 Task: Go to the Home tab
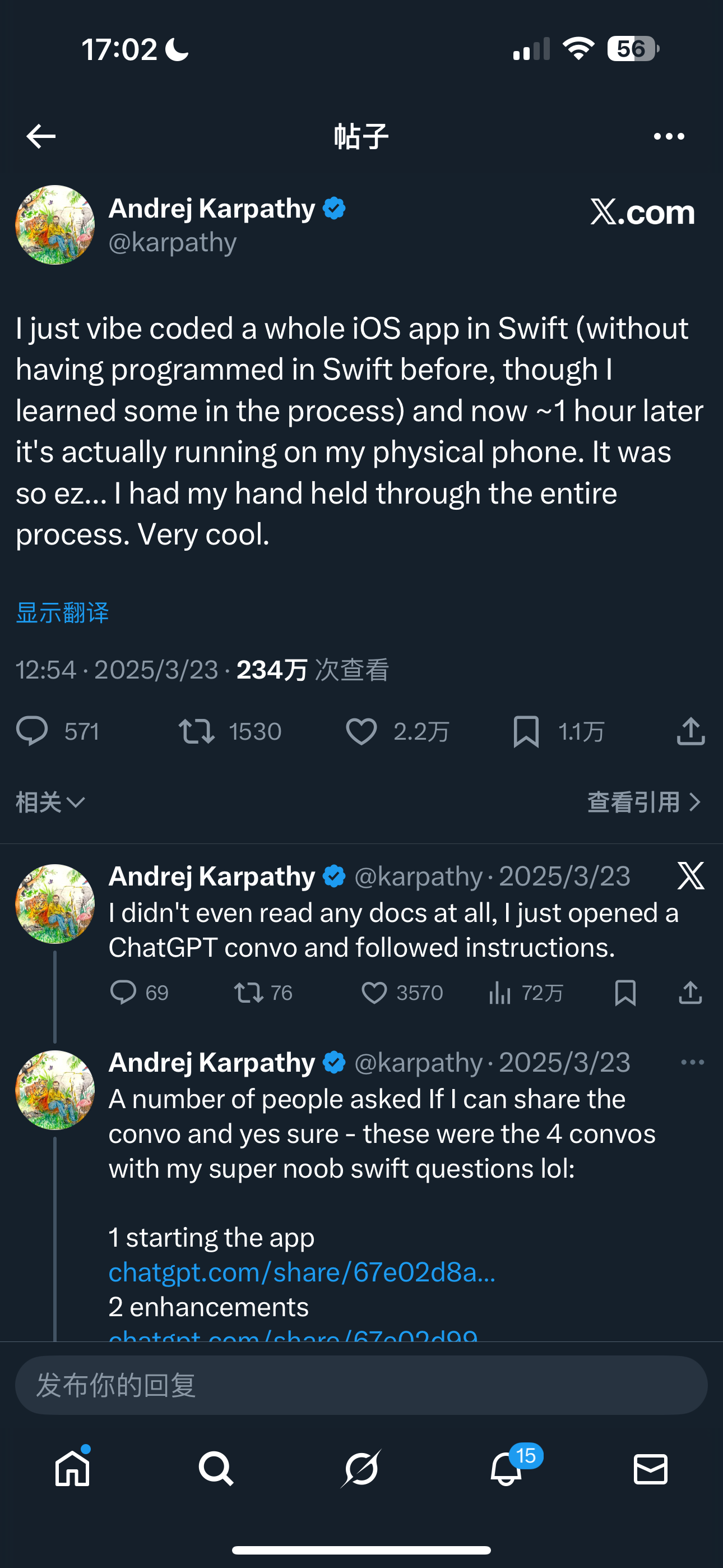(72, 1468)
